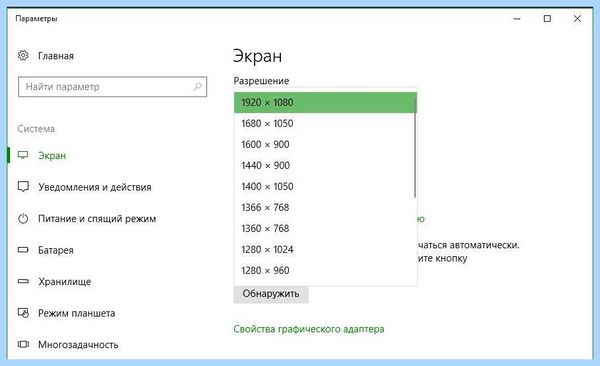Focus the Найти параметр search field
Viewport: 600px width, 366px height.
tap(112, 87)
